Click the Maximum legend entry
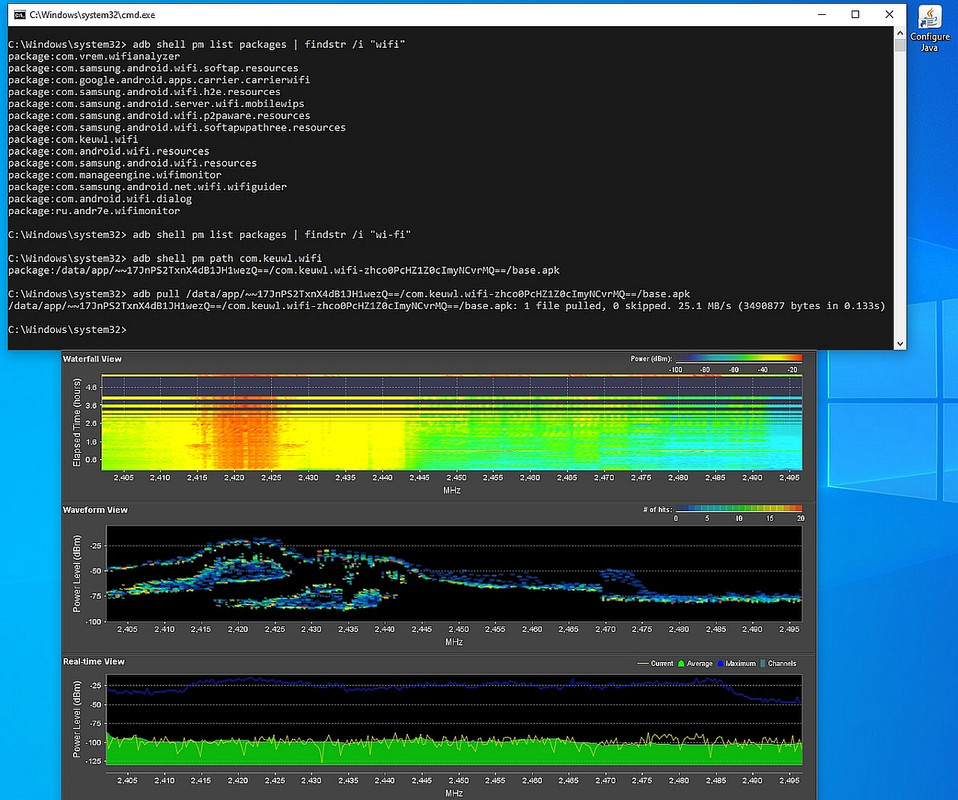 (x=737, y=663)
